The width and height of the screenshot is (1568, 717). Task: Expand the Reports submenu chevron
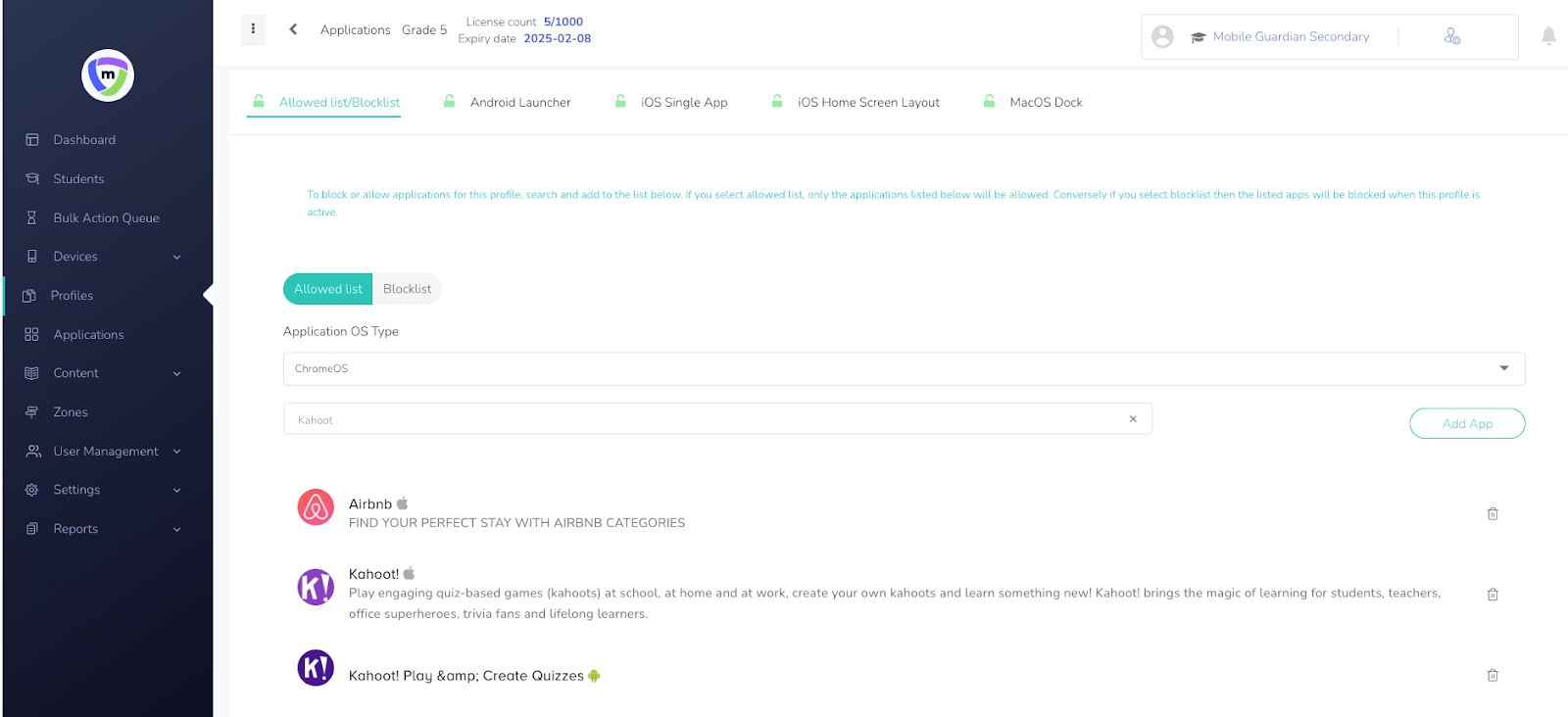tap(177, 530)
